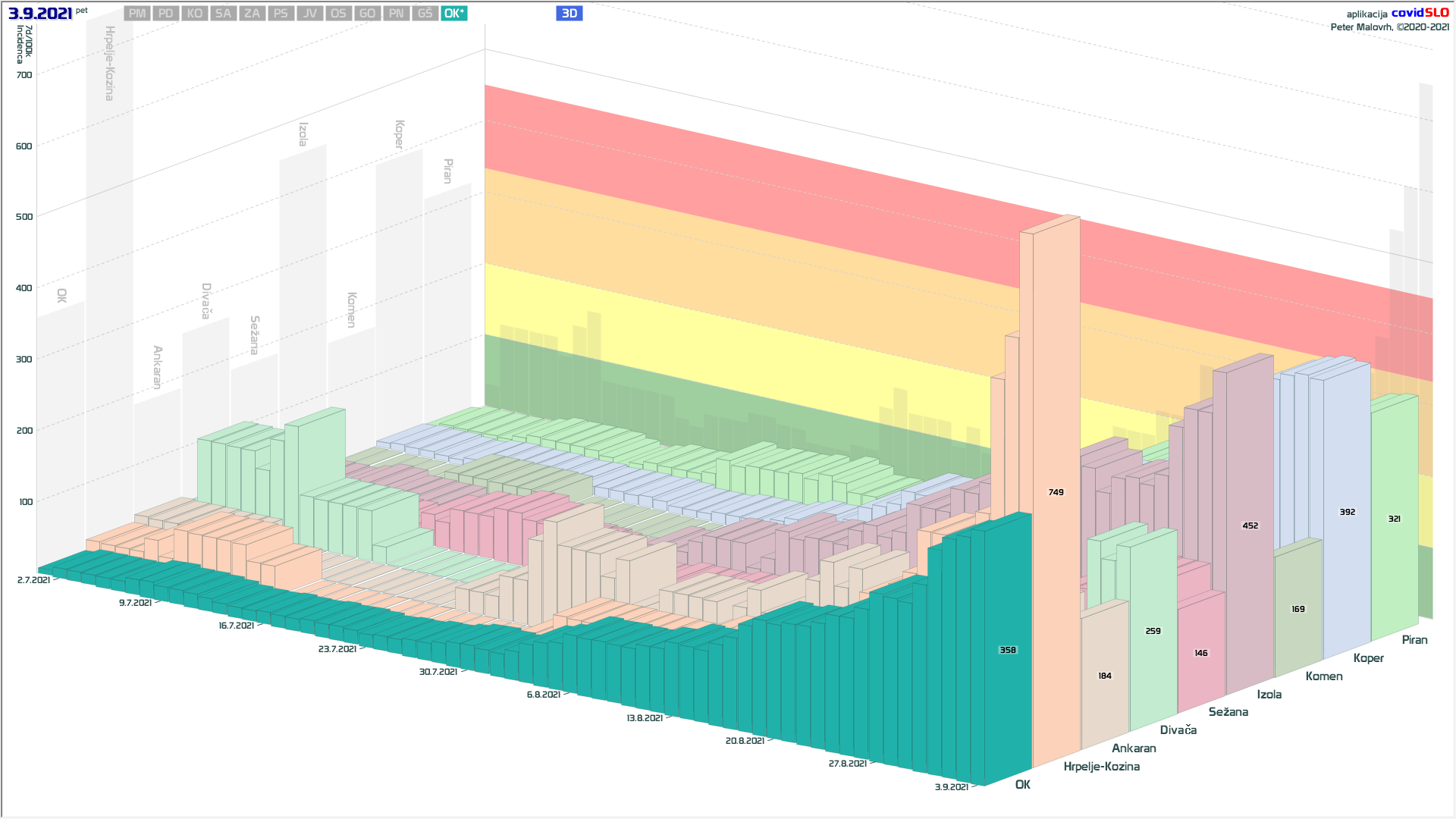Click the teal OK bar labeled 358
Image resolution: width=1456 pixels, height=819 pixels.
point(1007,650)
